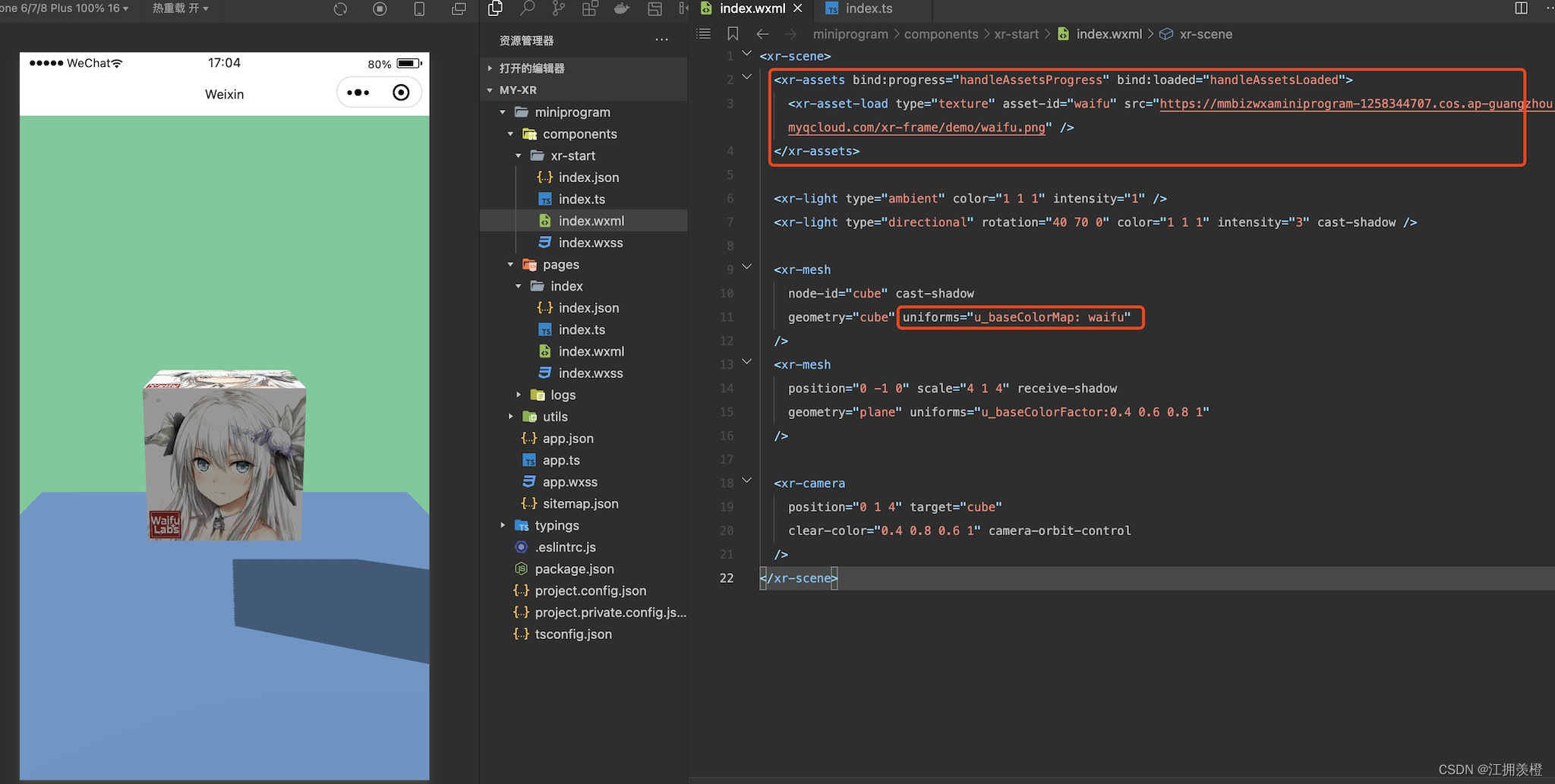Click the outline list icon above editor
Viewport: 1555px width, 784px height.
point(704,33)
